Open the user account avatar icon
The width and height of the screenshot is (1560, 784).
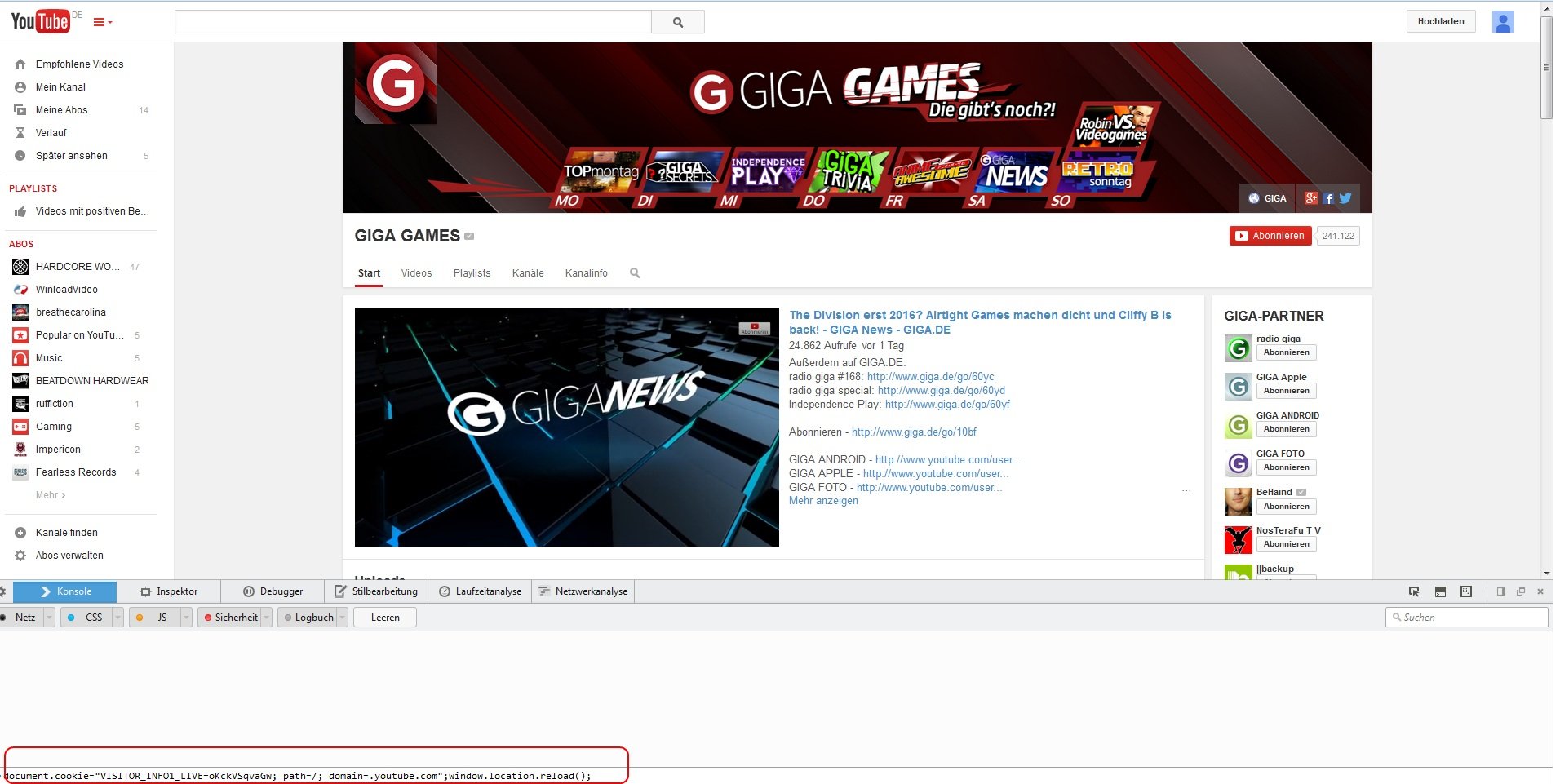[x=1503, y=21]
